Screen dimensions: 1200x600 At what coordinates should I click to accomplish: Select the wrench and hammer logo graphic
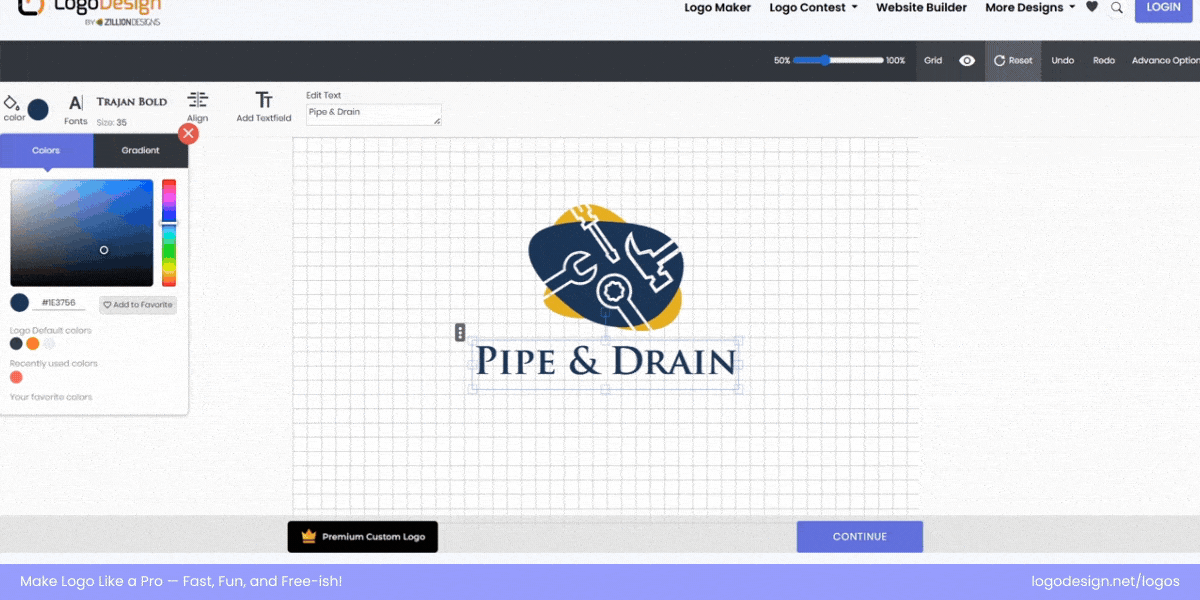pos(607,267)
